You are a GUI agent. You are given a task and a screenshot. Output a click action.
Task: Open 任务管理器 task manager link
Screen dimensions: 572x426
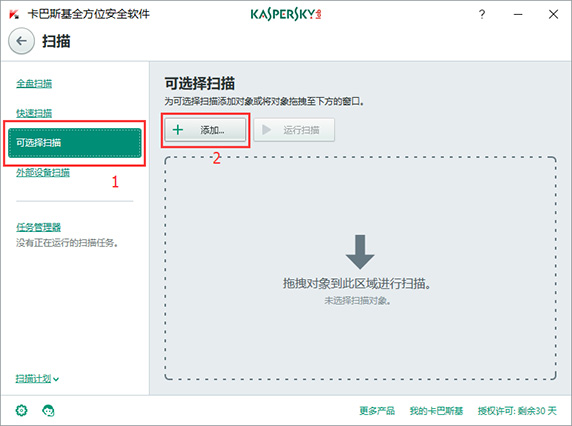coord(38,227)
